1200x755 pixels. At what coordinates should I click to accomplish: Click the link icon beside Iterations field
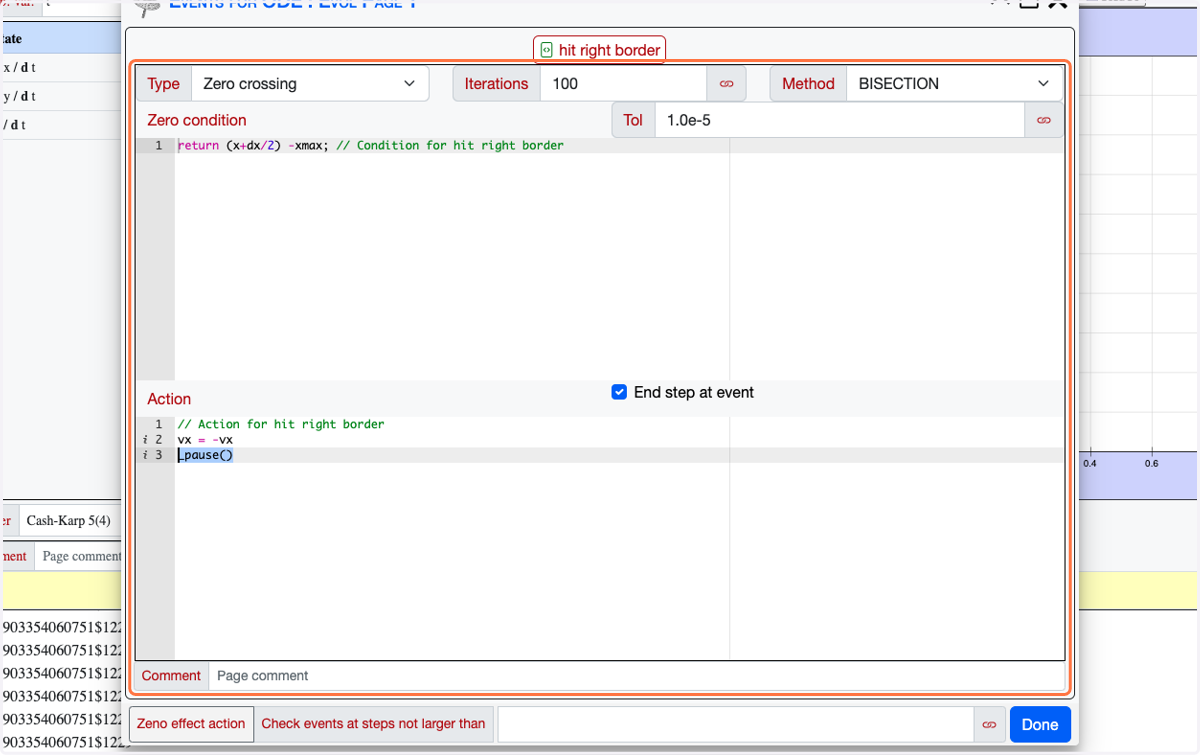click(x=726, y=84)
